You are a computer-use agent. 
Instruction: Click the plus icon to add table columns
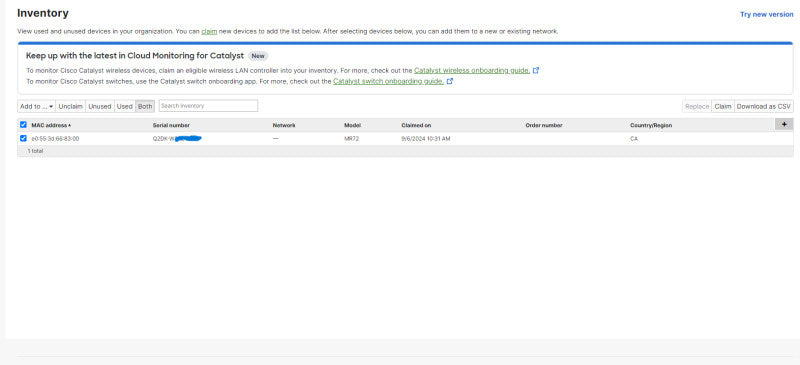[x=784, y=124]
